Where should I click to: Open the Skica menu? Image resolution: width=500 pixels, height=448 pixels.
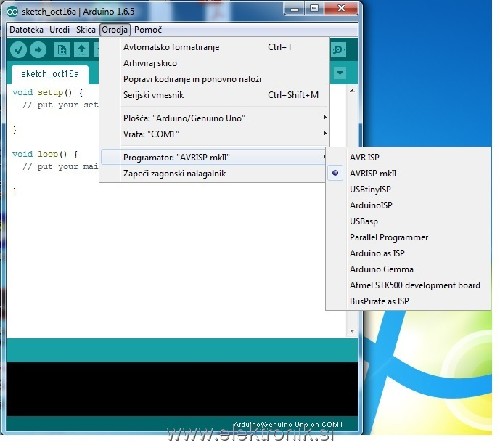click(x=86, y=30)
